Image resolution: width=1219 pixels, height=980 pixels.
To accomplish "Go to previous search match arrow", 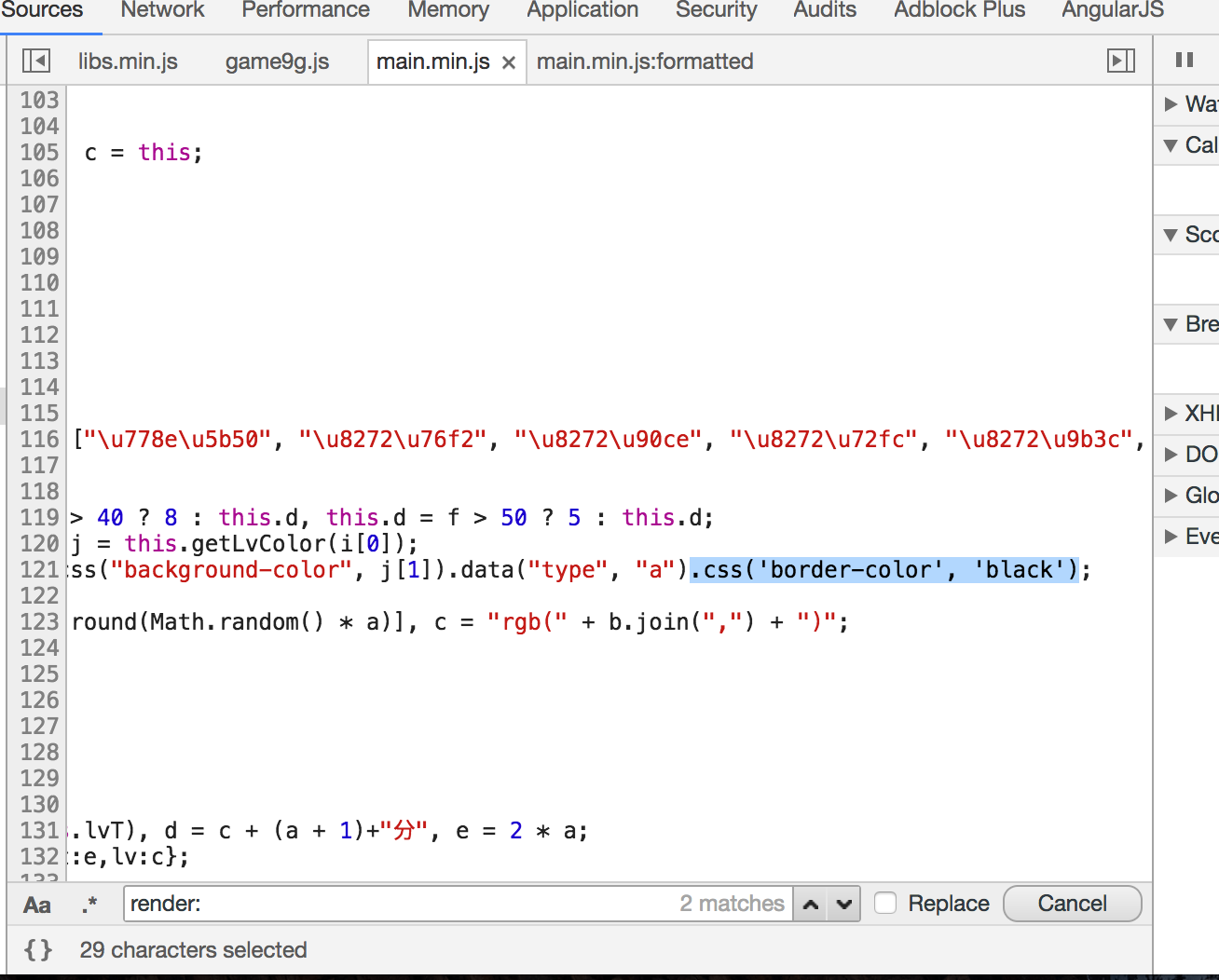I will (812, 904).
